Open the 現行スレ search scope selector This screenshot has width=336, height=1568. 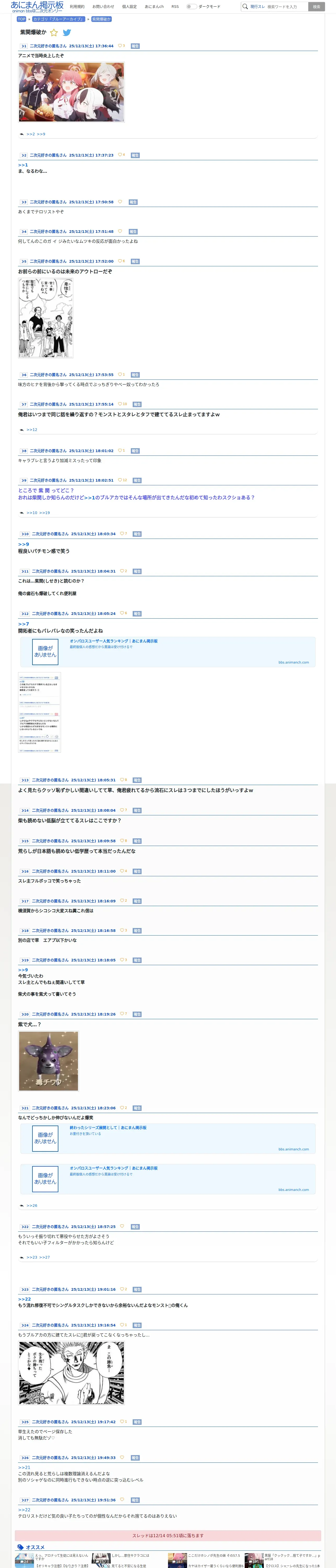click(x=257, y=7)
